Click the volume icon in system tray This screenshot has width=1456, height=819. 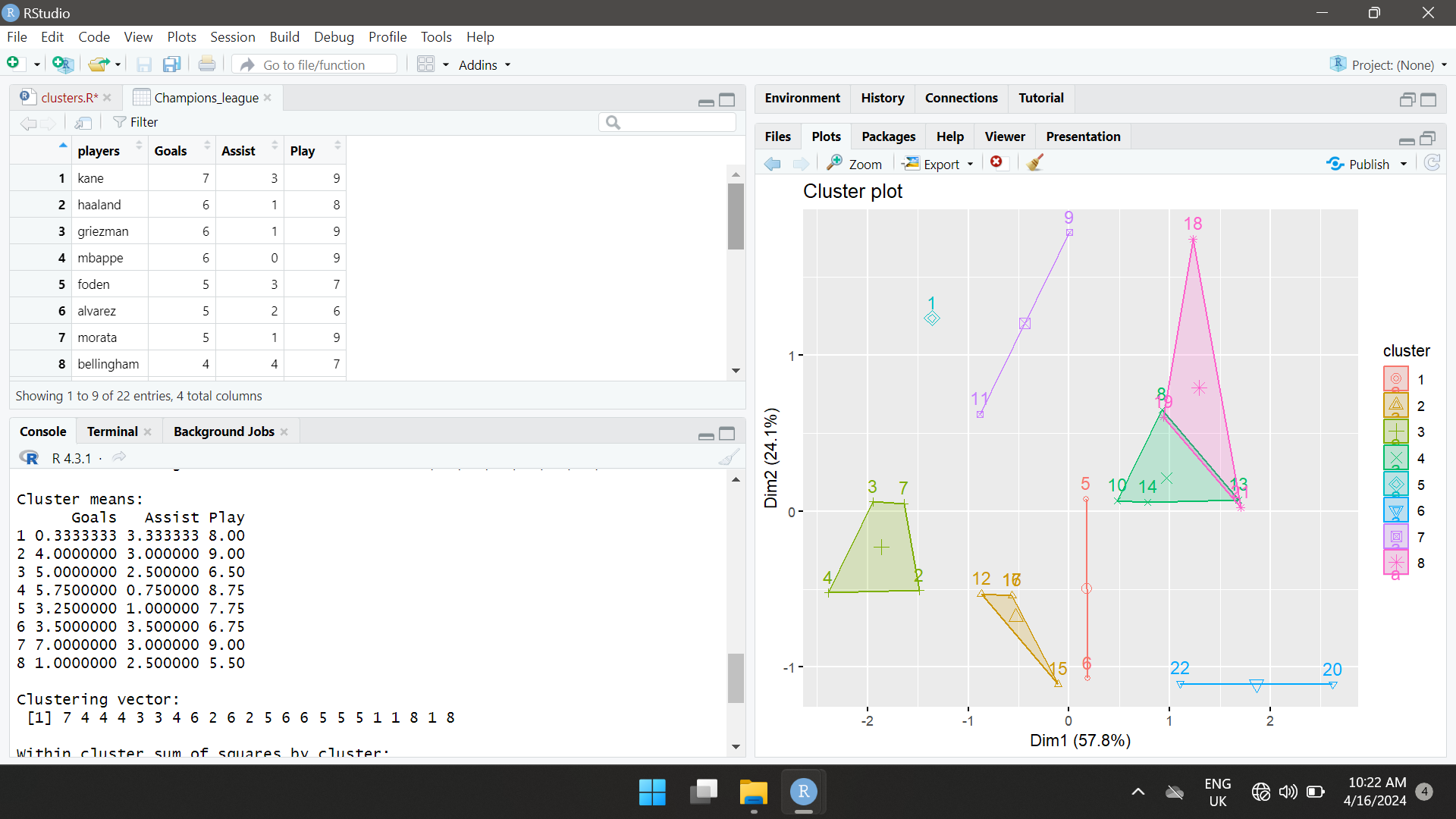click(1288, 792)
